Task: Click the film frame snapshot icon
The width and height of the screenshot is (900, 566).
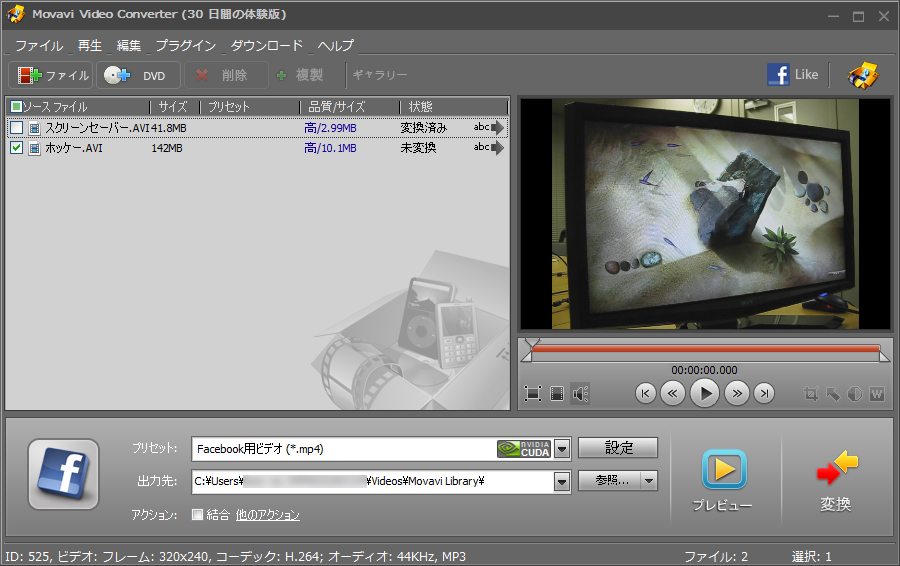Action: coord(557,394)
